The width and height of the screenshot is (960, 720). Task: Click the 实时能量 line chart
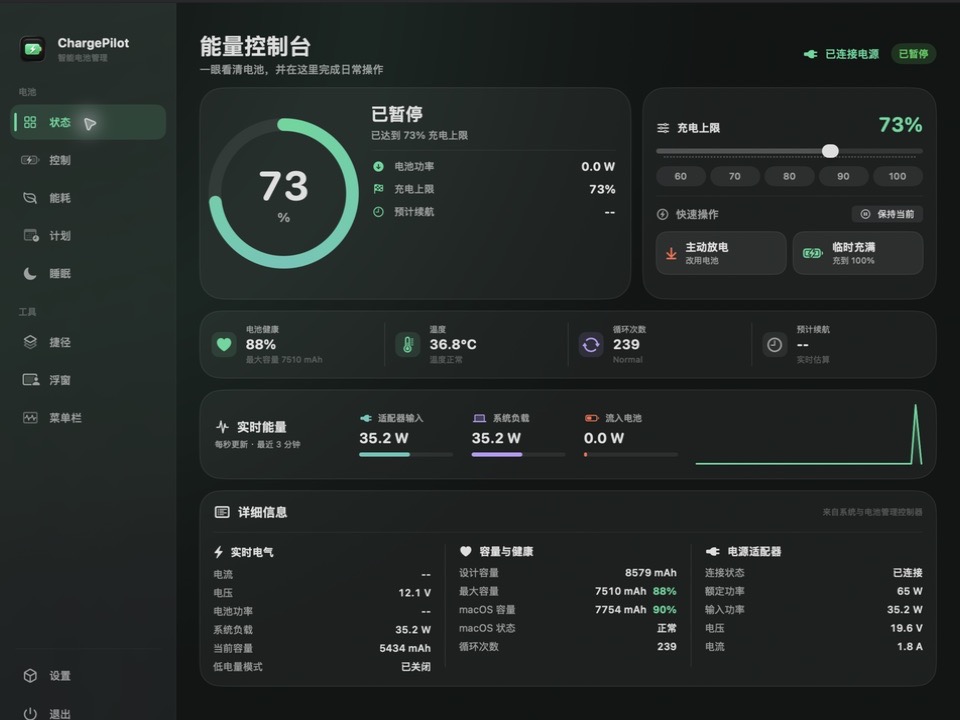coord(809,434)
